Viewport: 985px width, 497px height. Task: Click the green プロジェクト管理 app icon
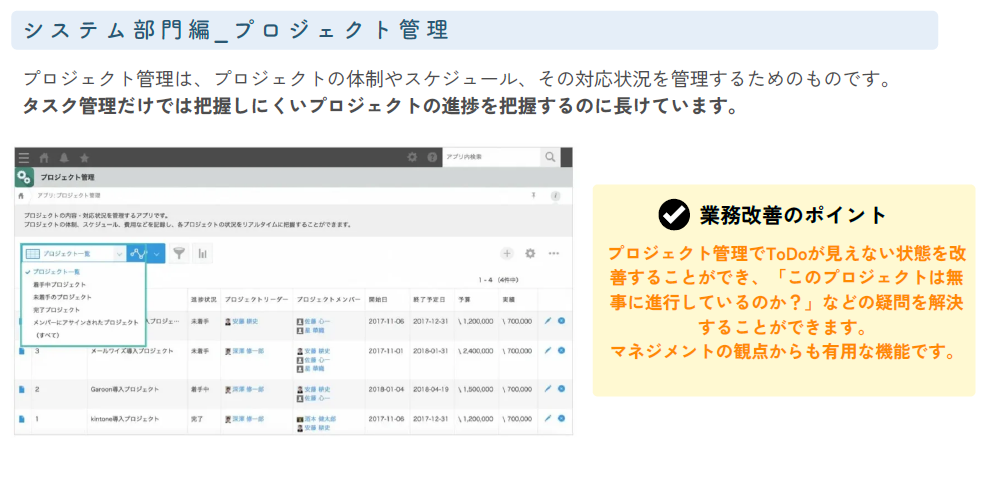pos(24,177)
